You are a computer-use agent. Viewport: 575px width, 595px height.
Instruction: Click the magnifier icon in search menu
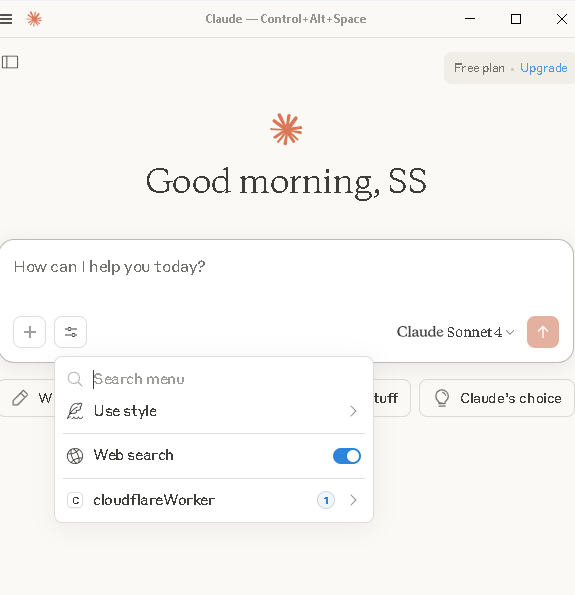[75, 379]
